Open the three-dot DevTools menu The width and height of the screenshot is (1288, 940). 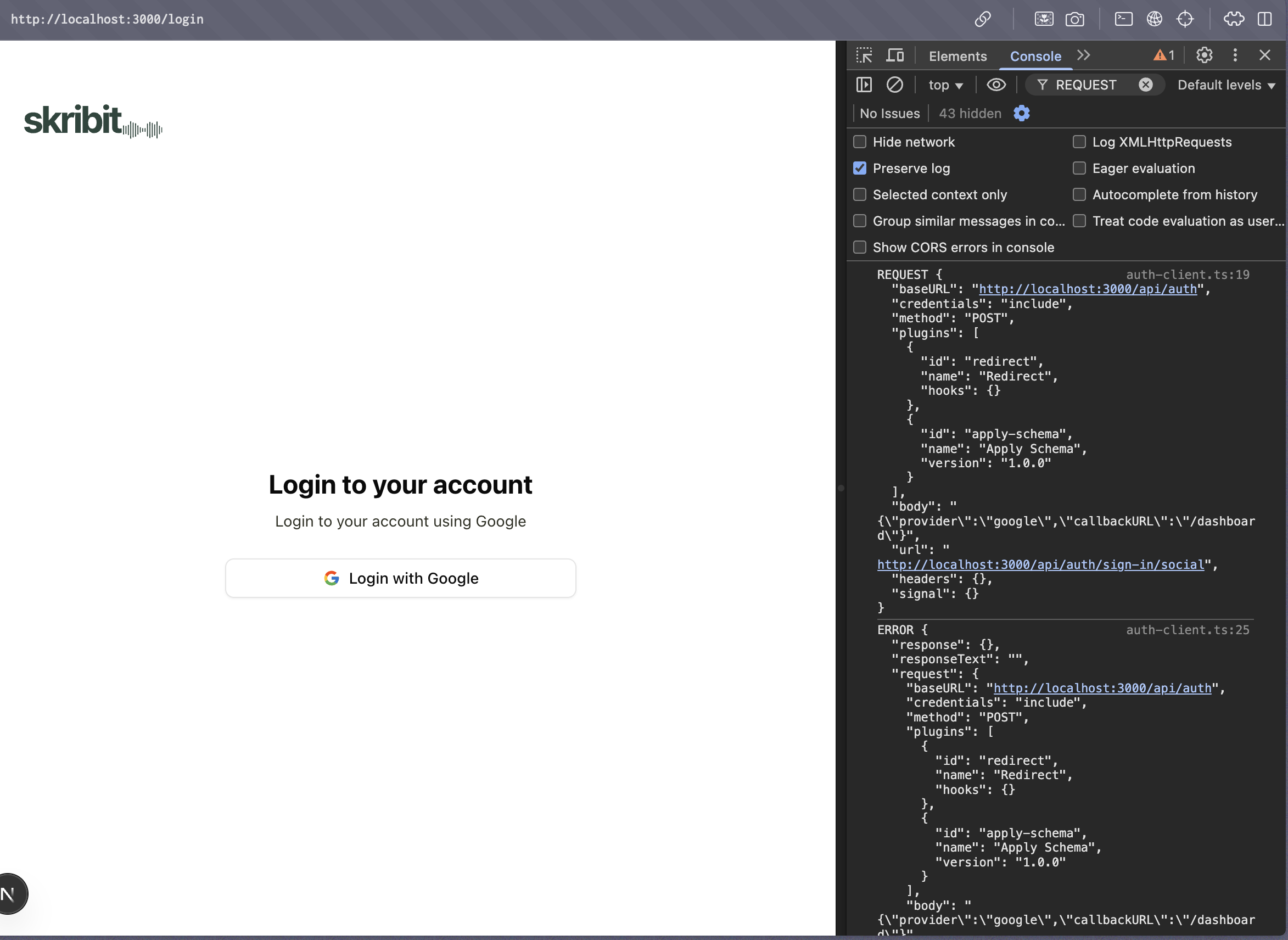[1235, 55]
